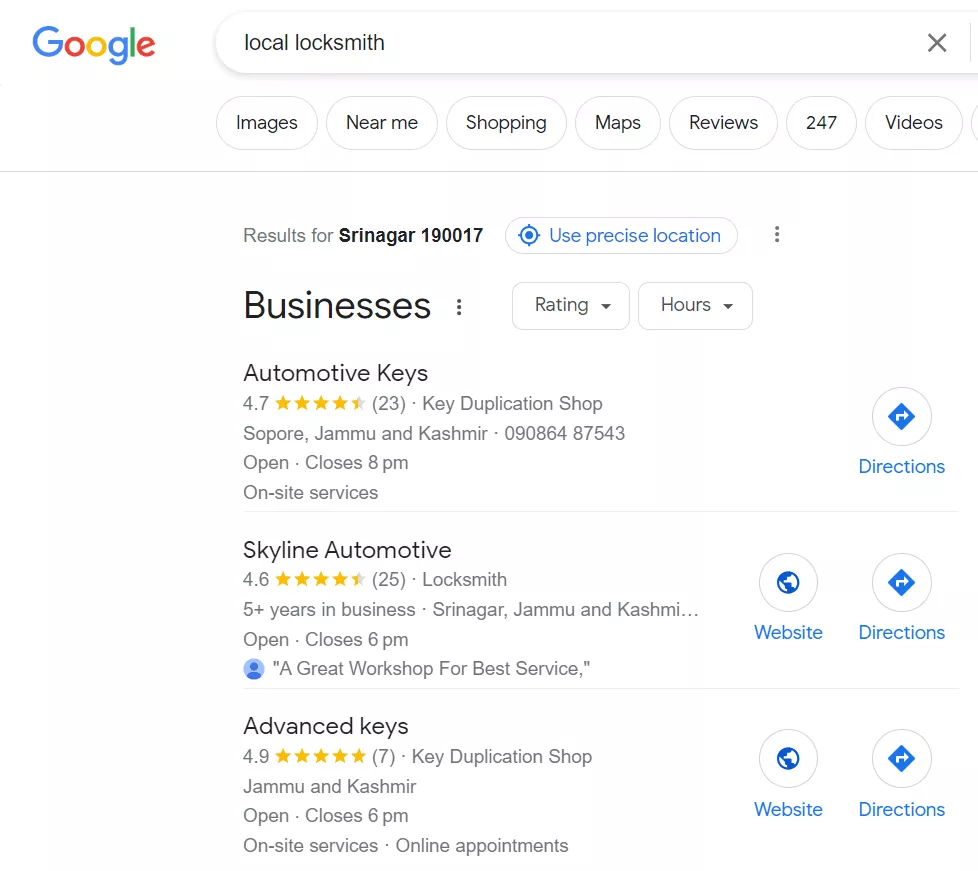This screenshot has width=978, height=871.
Task: Switch to the Images tab
Action: point(267,123)
